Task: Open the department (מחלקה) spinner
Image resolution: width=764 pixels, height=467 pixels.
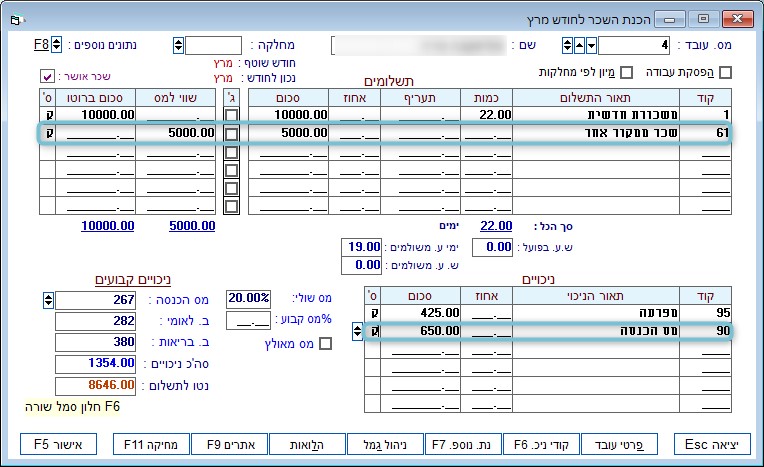Action: [x=178, y=45]
